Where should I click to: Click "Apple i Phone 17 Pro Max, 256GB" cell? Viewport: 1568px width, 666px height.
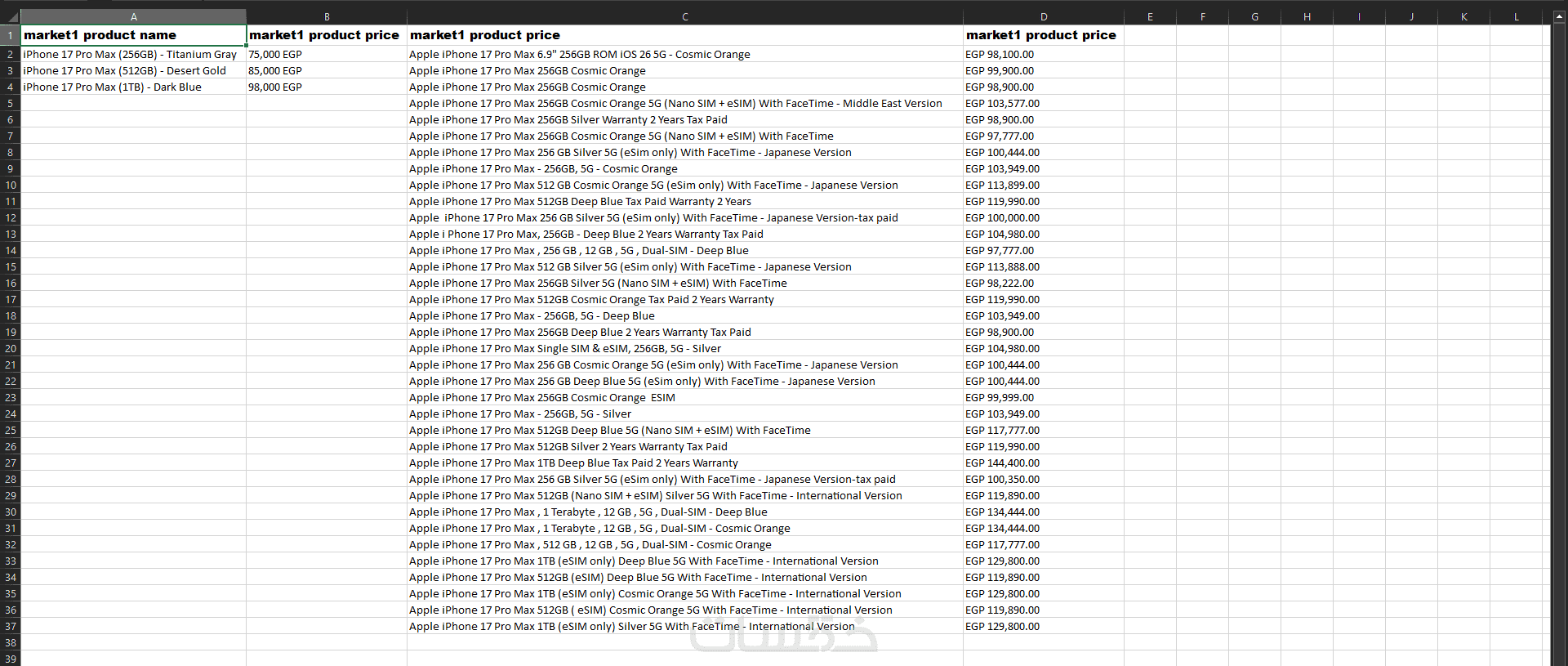(x=685, y=234)
